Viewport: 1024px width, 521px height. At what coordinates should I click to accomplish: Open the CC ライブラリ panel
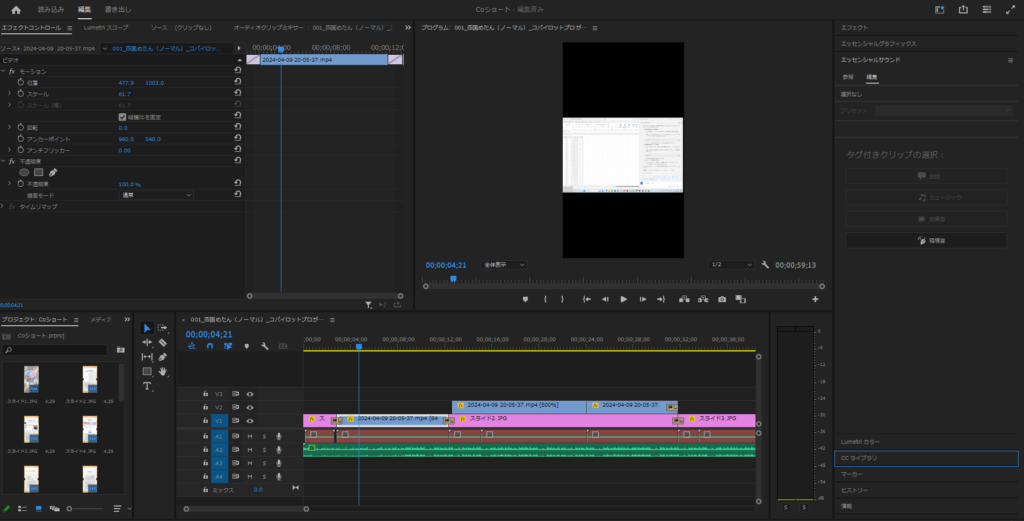859,458
